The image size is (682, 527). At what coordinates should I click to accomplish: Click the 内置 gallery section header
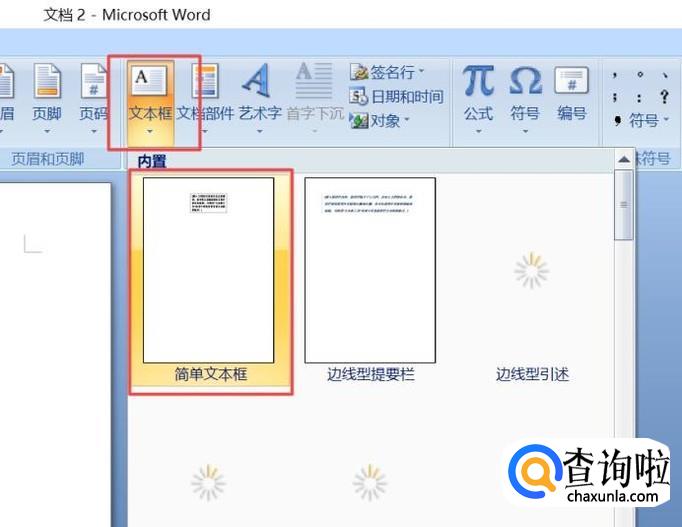[x=152, y=161]
